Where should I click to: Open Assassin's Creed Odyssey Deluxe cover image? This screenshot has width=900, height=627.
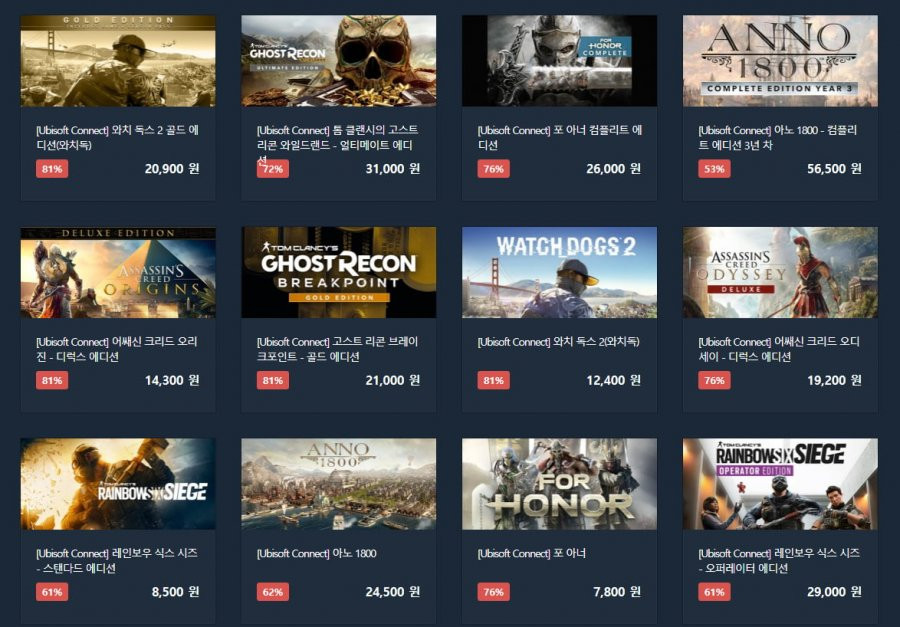(x=780, y=273)
